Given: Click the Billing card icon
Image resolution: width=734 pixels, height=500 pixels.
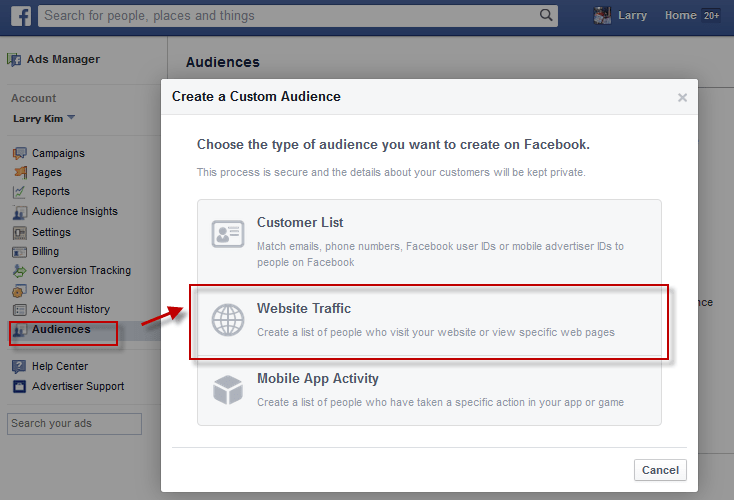Looking at the screenshot, I should pos(19,252).
